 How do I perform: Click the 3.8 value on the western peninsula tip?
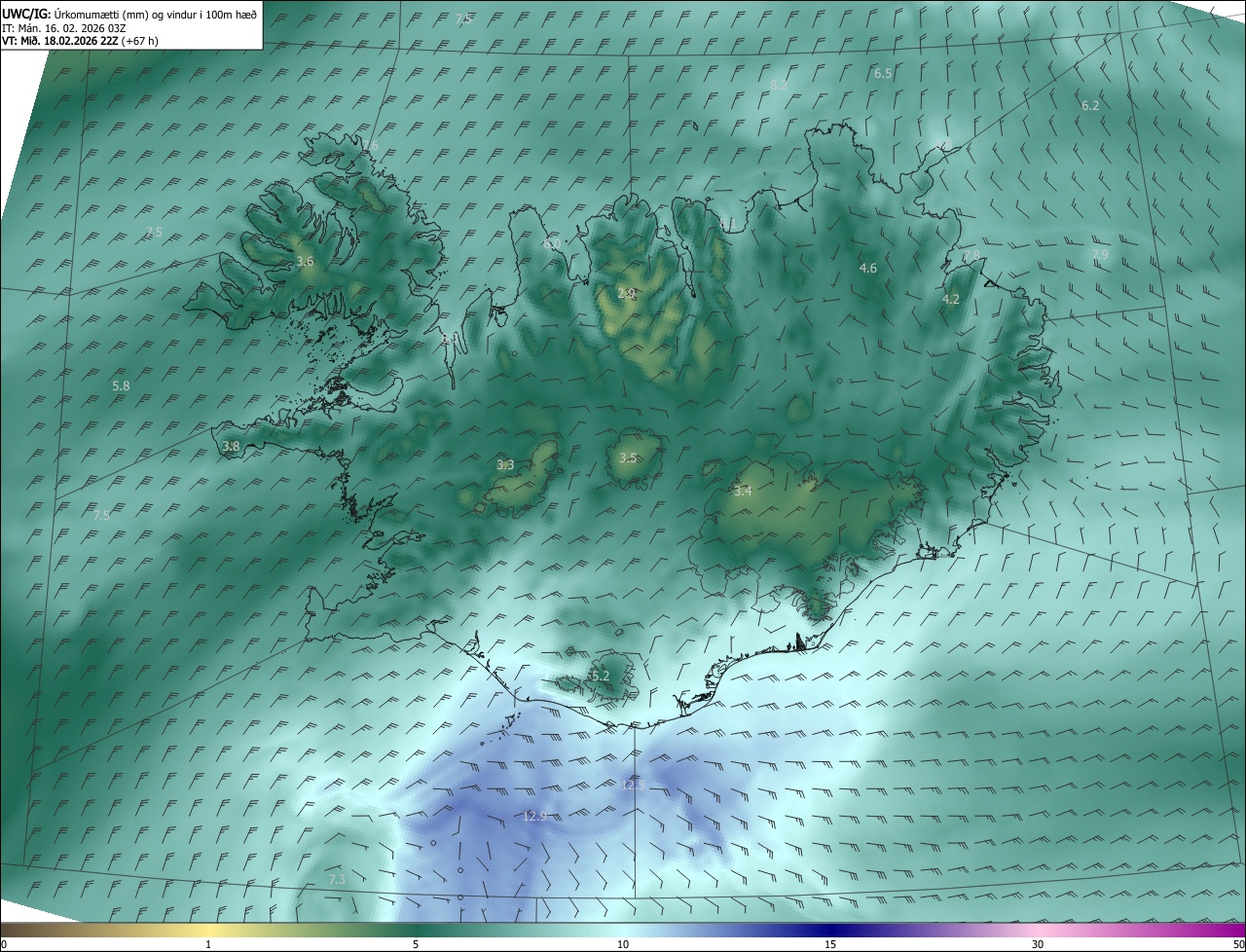[x=231, y=447]
